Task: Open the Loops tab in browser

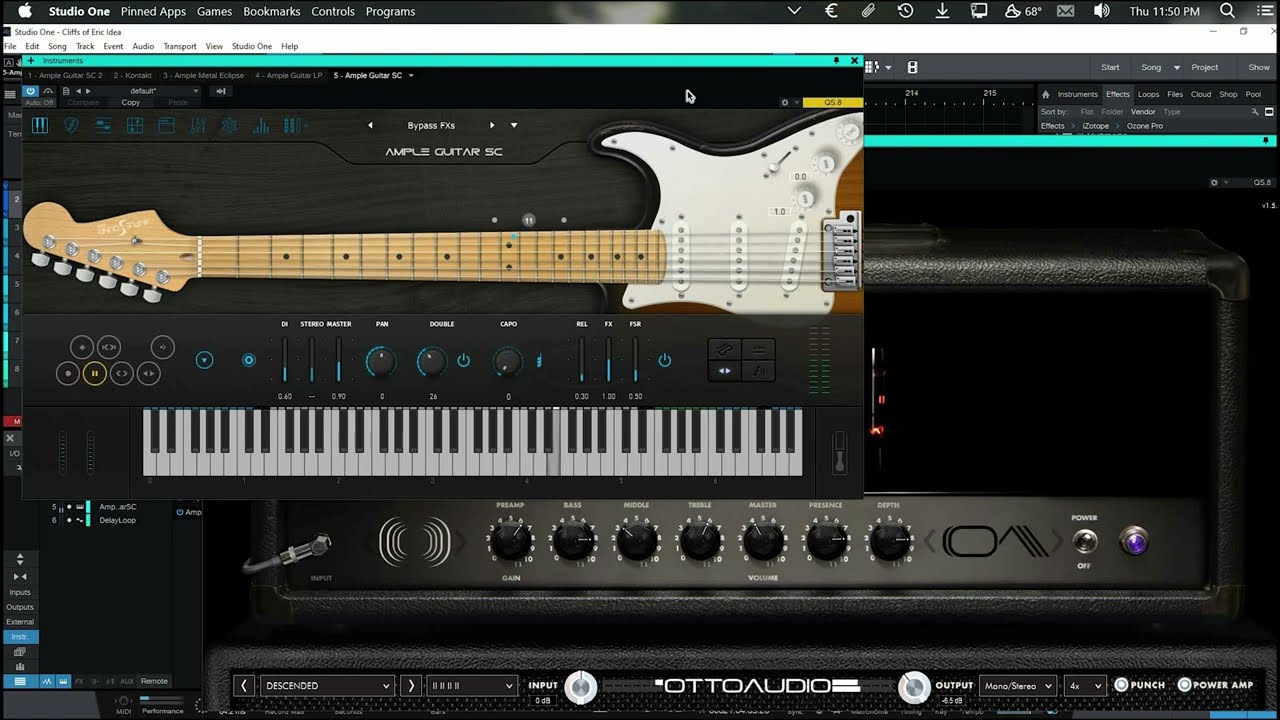Action: [x=1149, y=94]
